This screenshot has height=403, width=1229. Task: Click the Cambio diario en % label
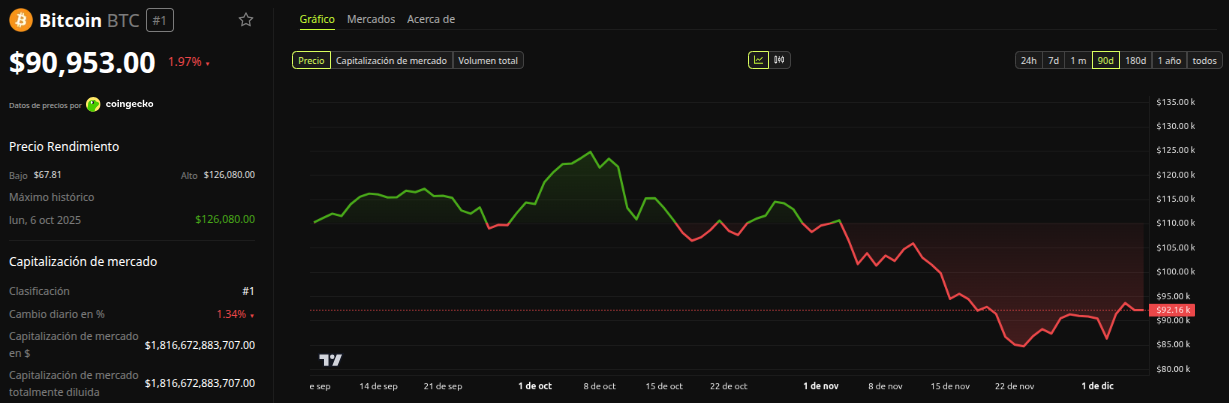tap(57, 314)
